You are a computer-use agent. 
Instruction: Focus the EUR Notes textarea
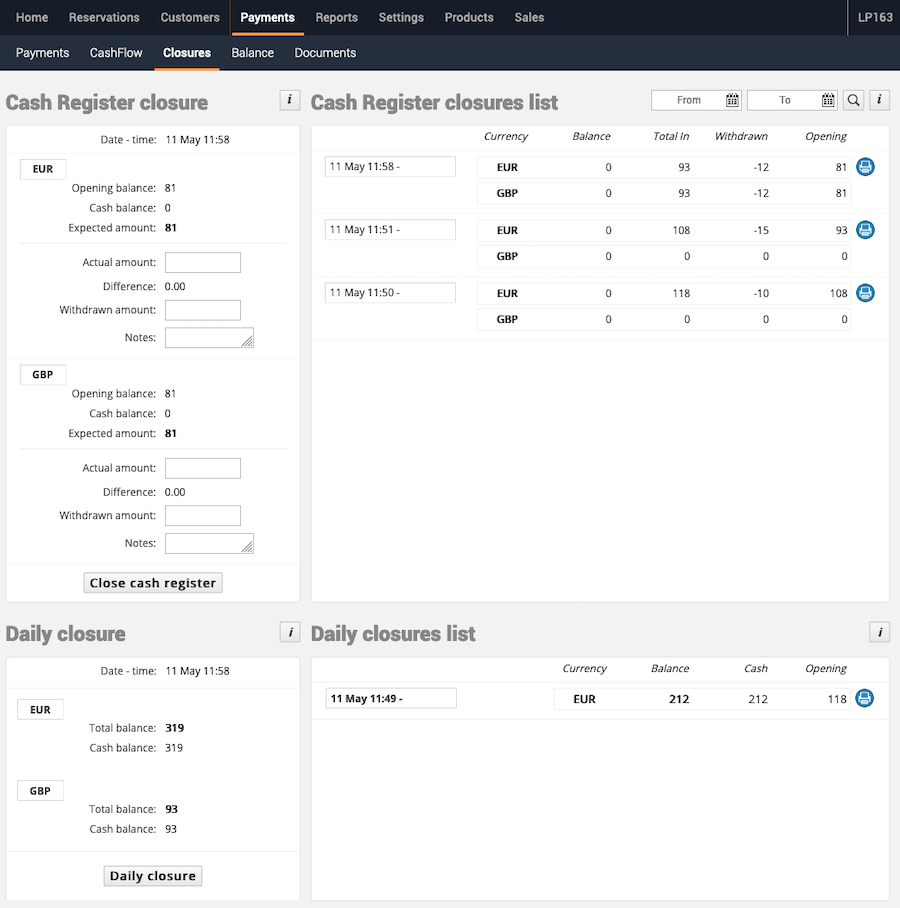[x=209, y=338]
